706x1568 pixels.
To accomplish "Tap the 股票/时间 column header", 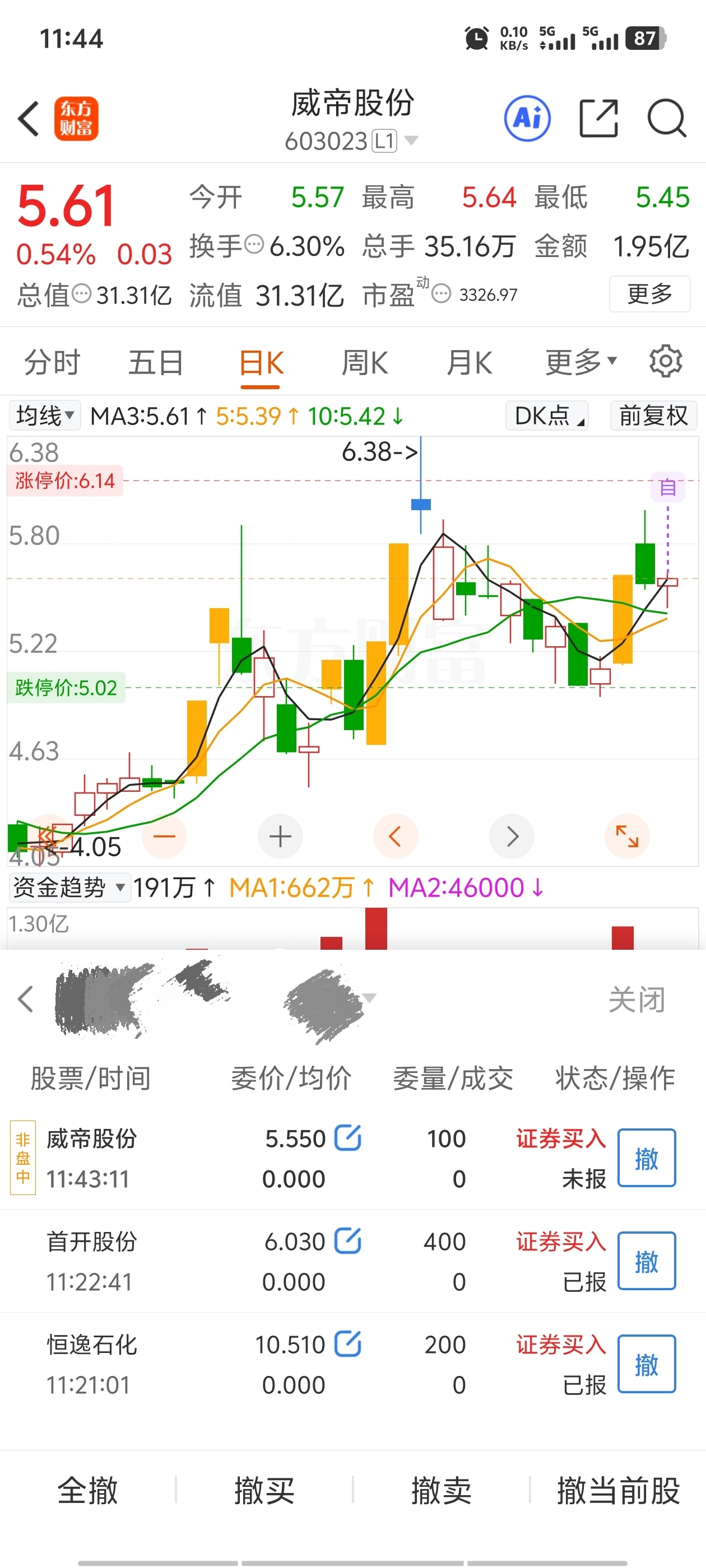I will 91,1078.
